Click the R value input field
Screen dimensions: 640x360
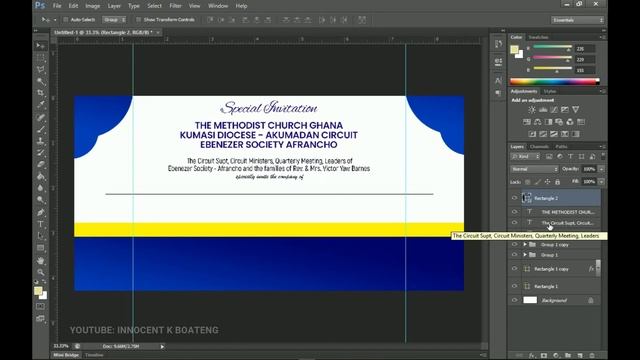coord(584,49)
